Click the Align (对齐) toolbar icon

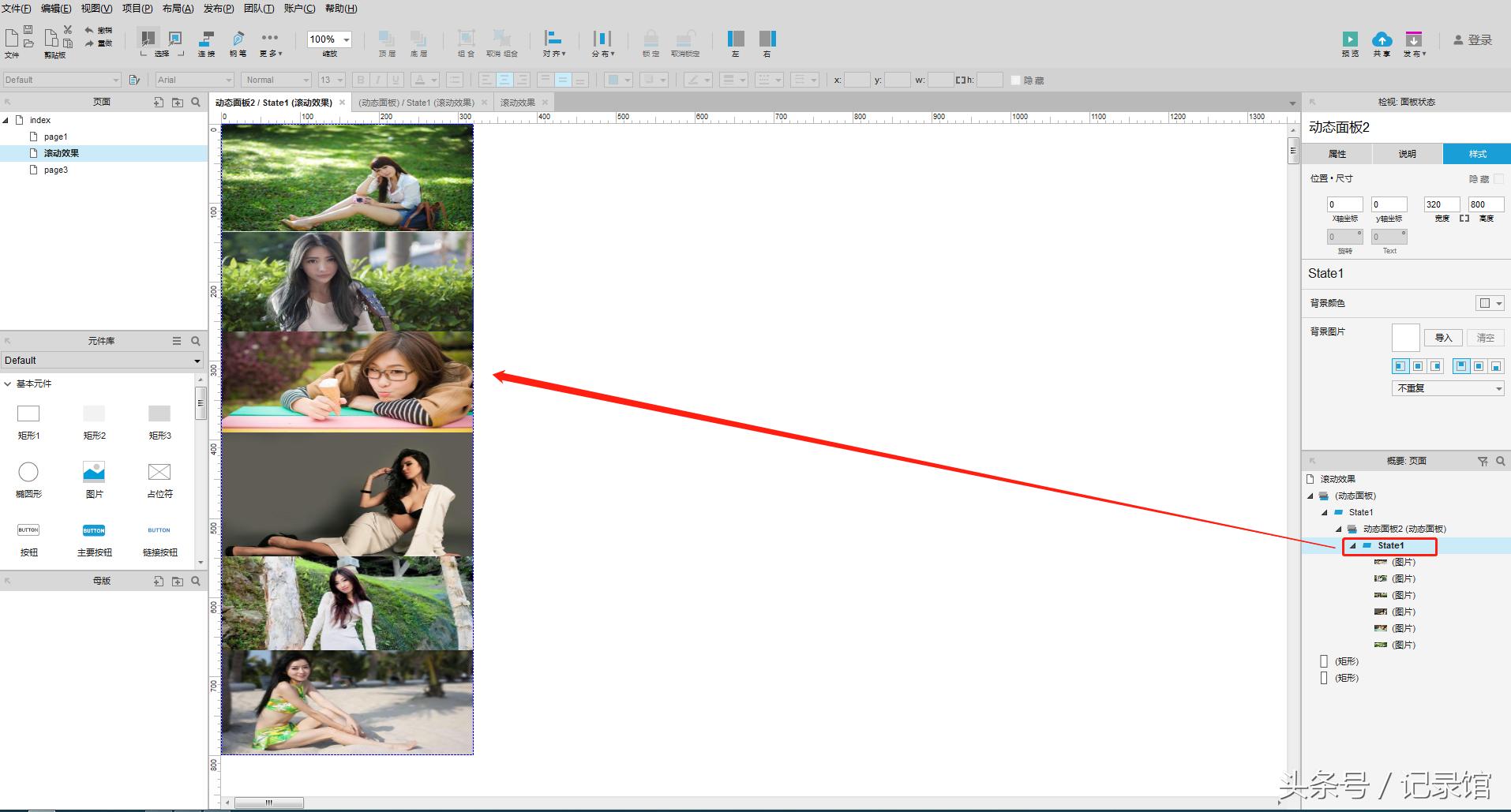(x=553, y=39)
